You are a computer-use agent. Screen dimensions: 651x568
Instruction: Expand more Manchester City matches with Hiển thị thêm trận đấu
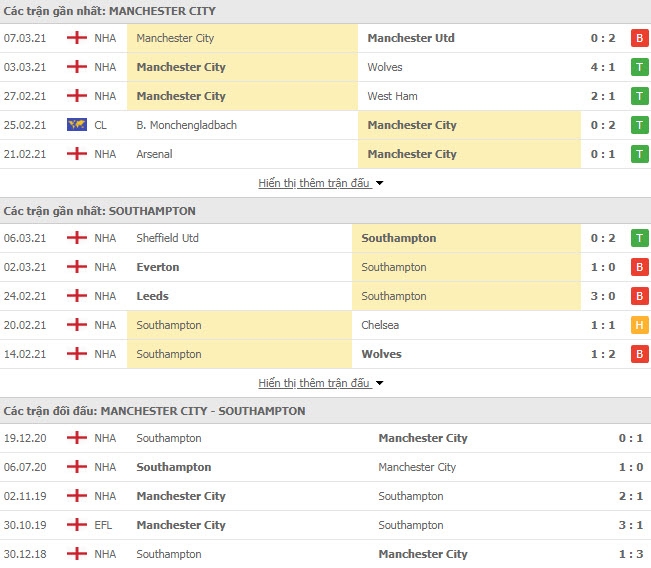tap(314, 183)
